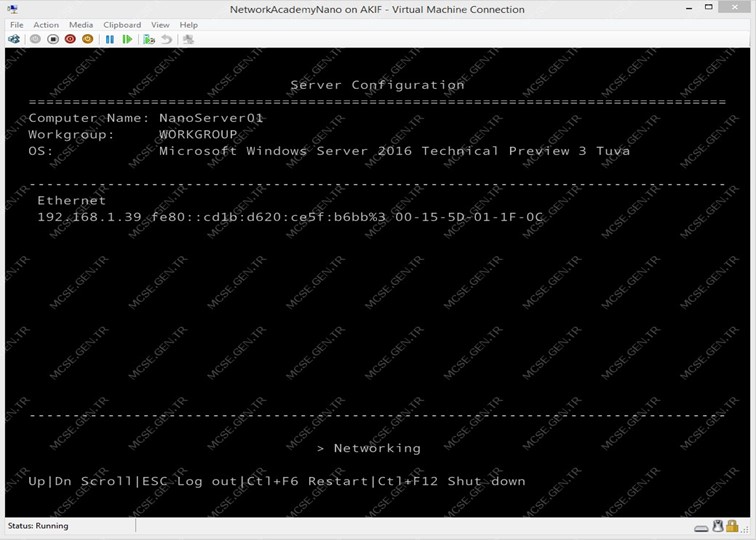The height and width of the screenshot is (540, 756).
Task: Click the OS line Windows Server 2016 text
Action: 394,150
